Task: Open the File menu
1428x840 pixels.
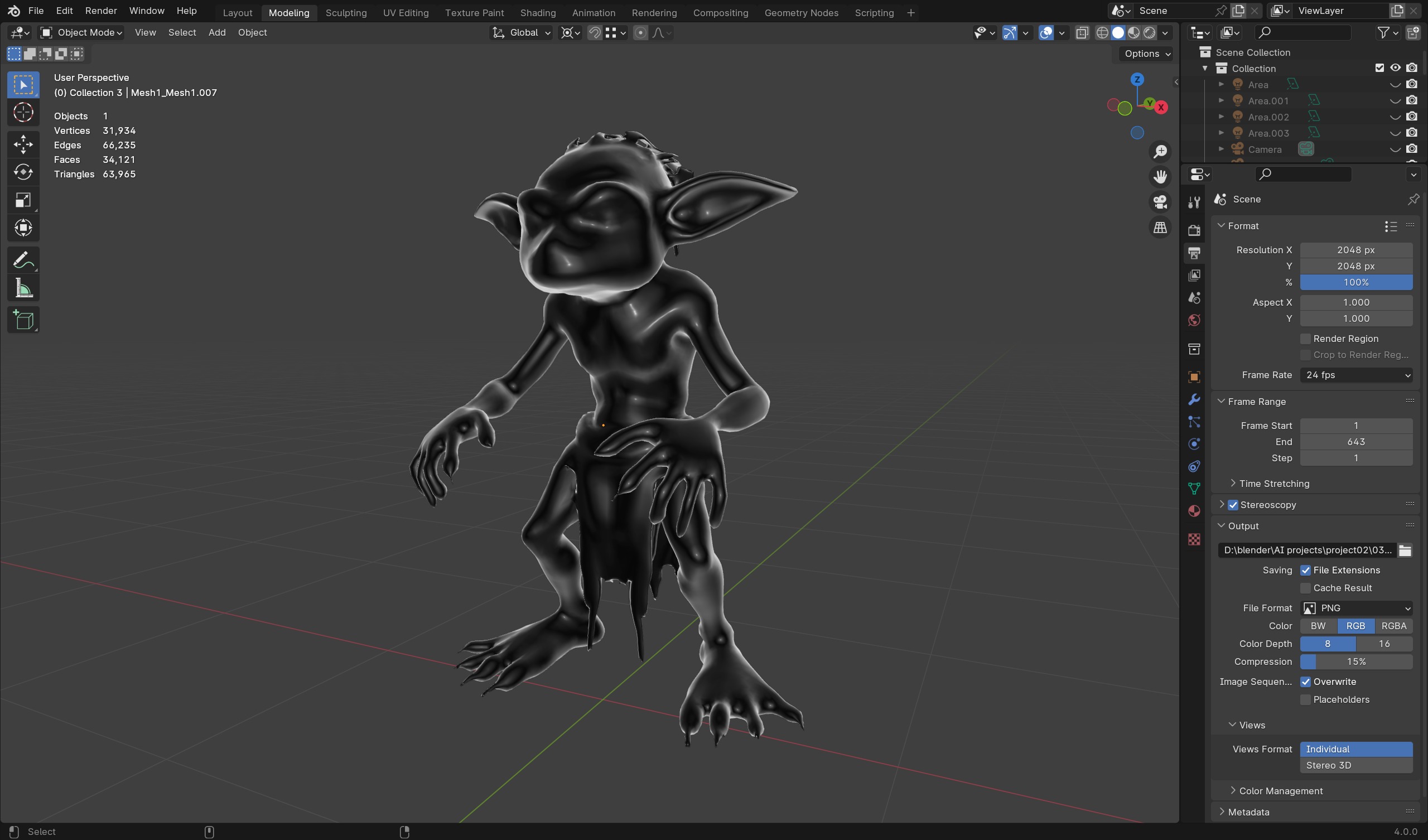Action: click(x=36, y=11)
